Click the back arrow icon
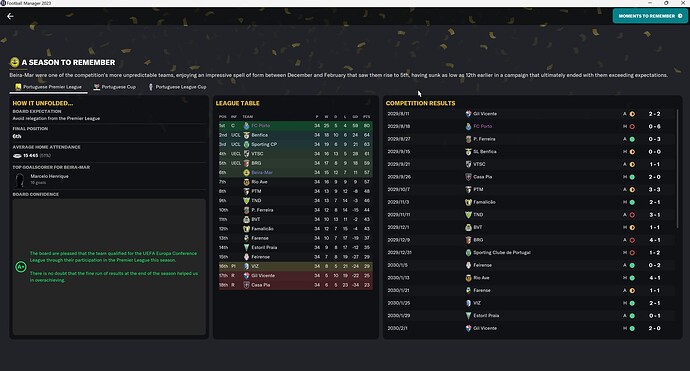The height and width of the screenshot is (371, 690). [10, 16]
